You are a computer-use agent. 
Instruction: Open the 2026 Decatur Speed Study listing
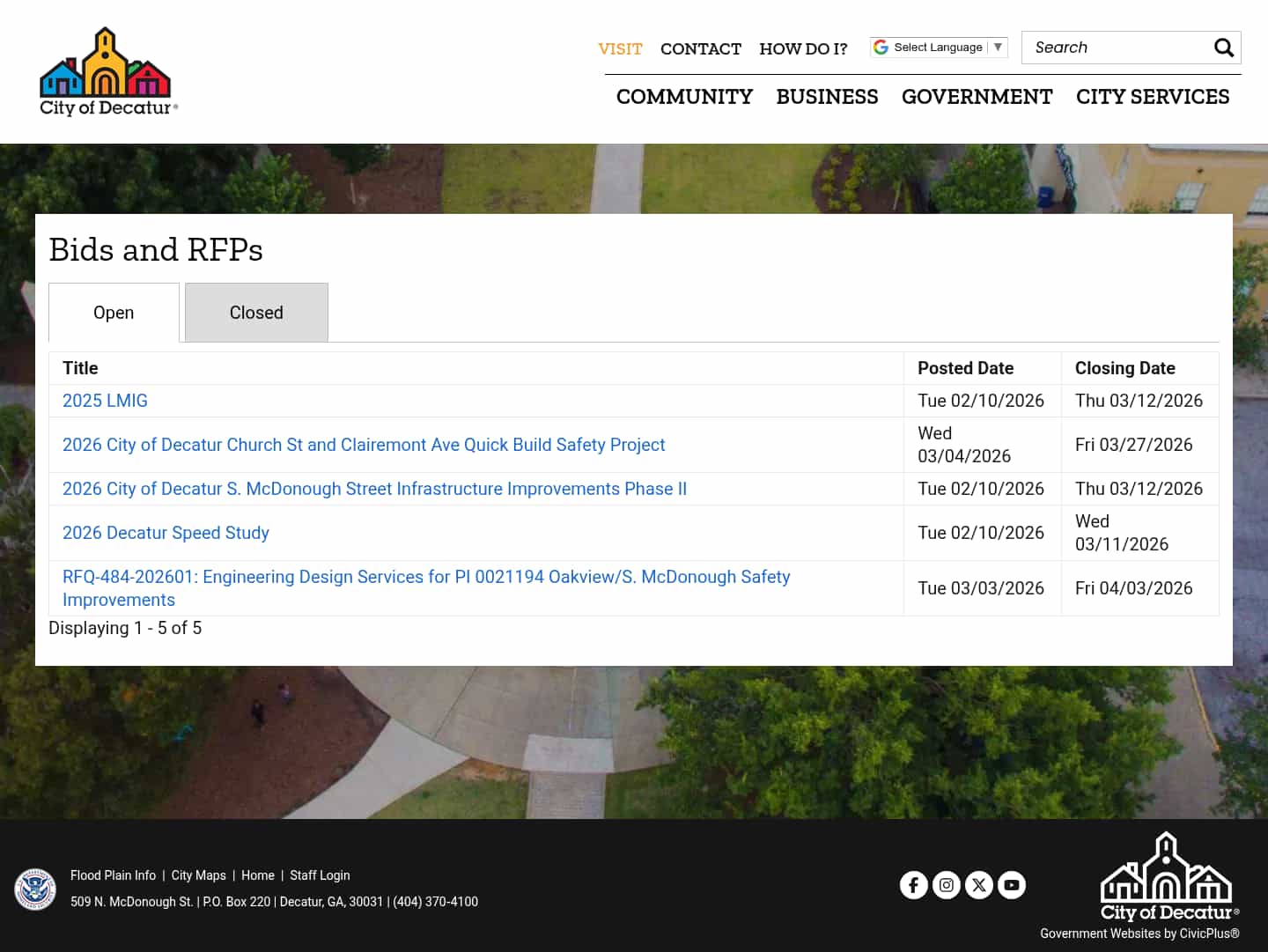pyautogui.click(x=166, y=533)
